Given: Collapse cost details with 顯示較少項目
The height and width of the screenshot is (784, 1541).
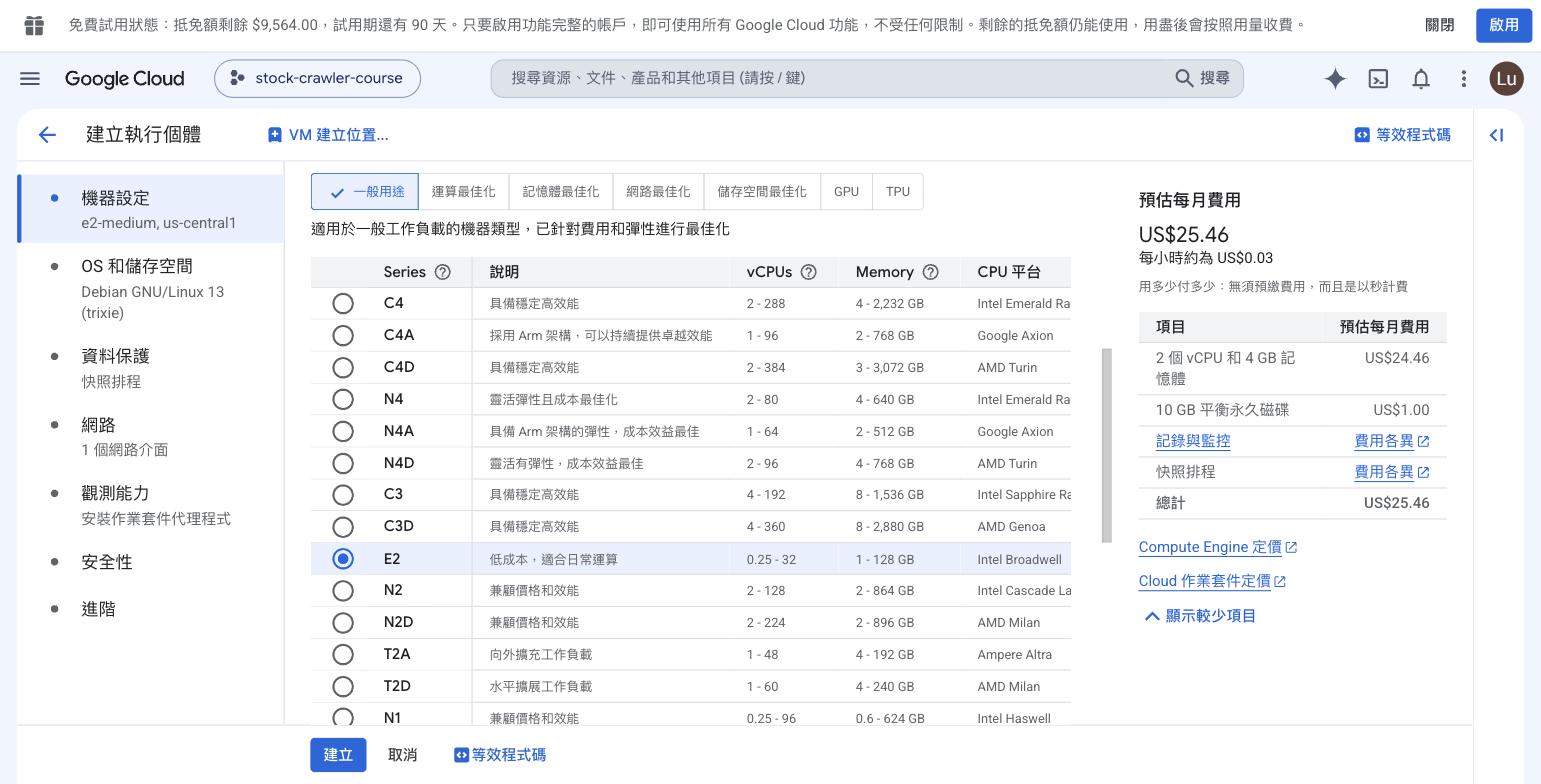Looking at the screenshot, I should (x=1200, y=616).
